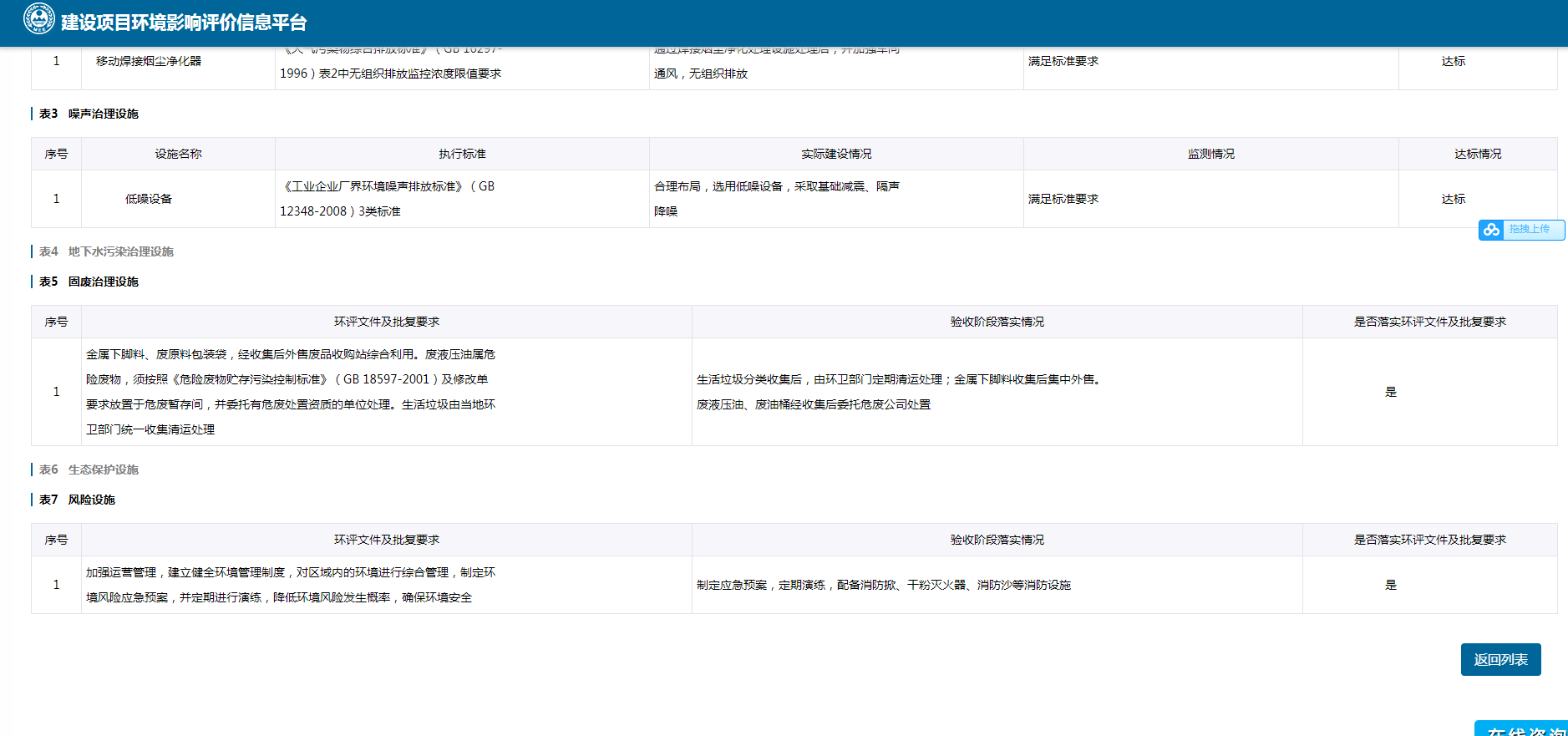Collapse the 表3 噪声治理设施 heading
Screen dimensions: 1568x736
click(x=89, y=114)
